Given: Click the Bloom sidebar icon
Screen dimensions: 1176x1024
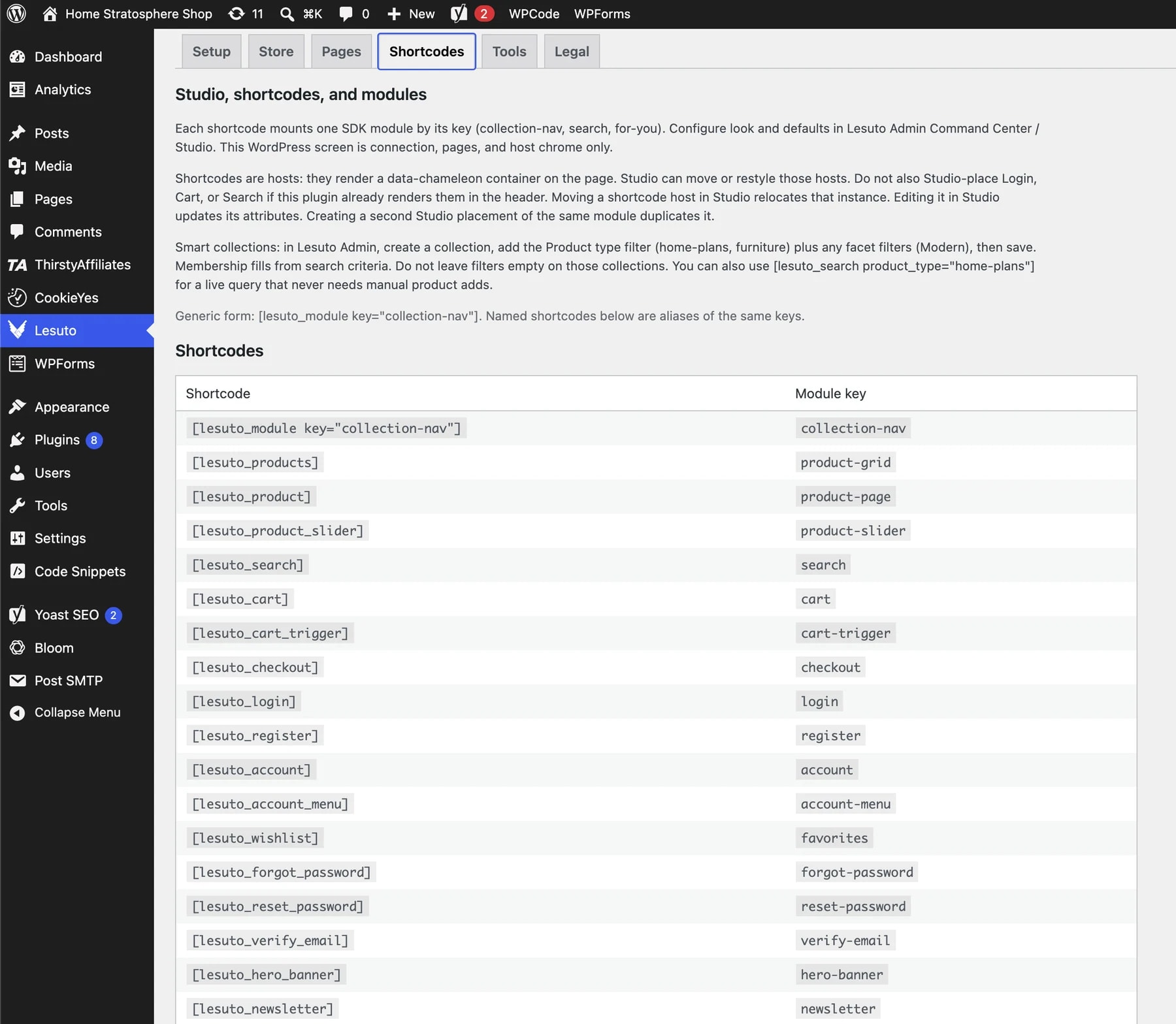Looking at the screenshot, I should point(18,648).
